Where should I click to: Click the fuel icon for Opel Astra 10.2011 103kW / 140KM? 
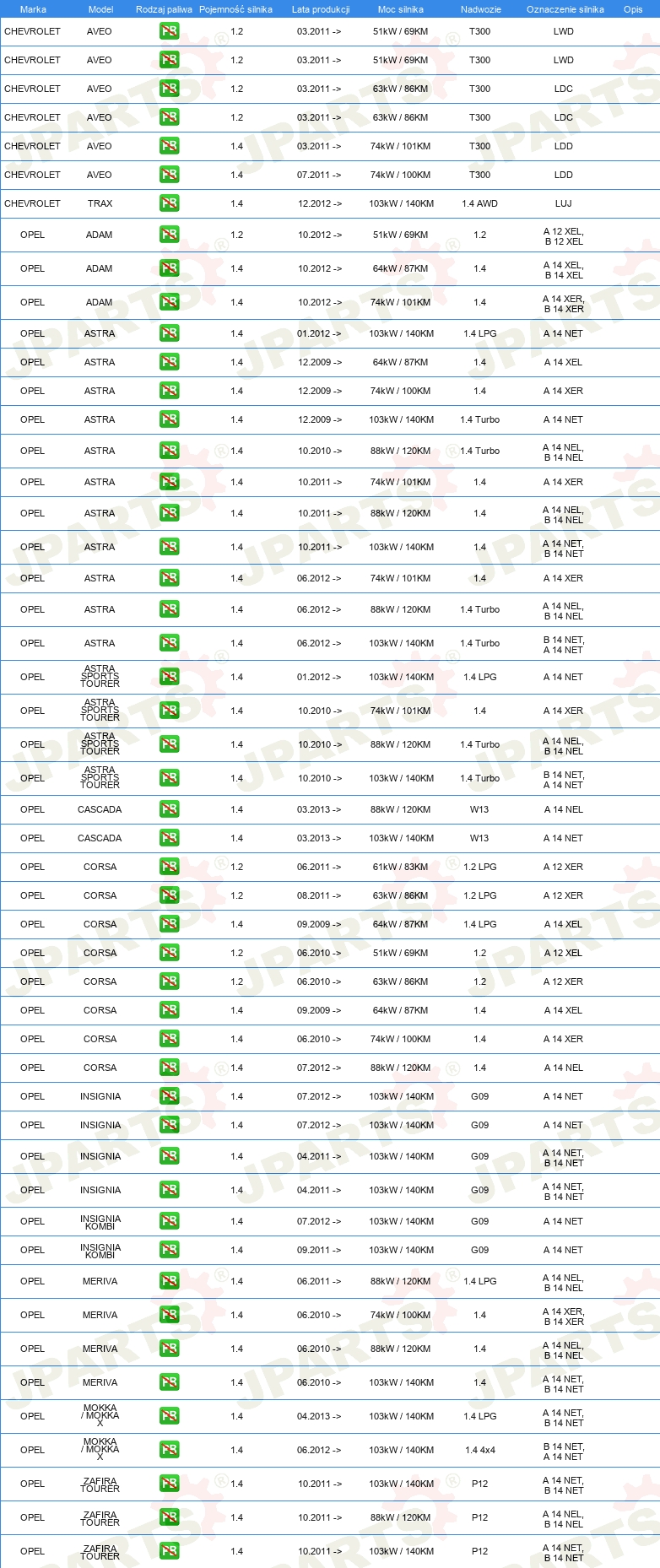pos(170,547)
